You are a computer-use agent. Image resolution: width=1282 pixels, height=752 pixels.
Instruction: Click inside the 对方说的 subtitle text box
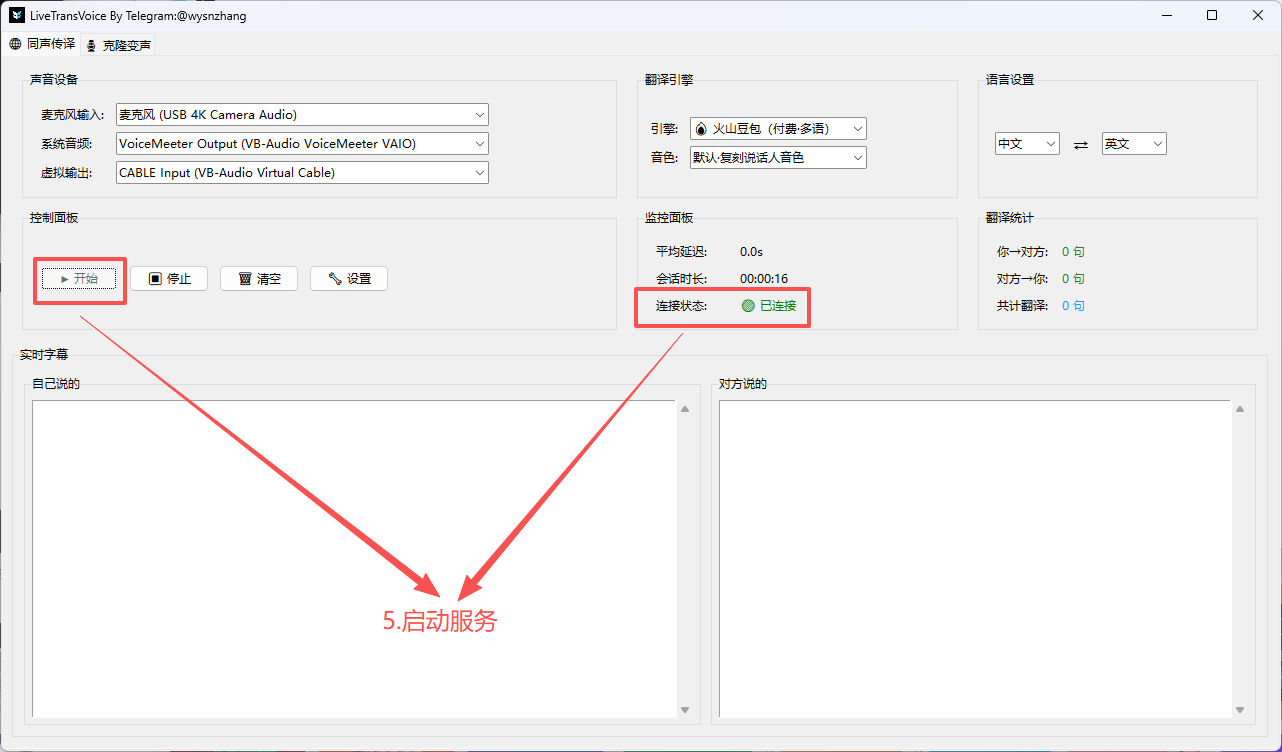974,558
